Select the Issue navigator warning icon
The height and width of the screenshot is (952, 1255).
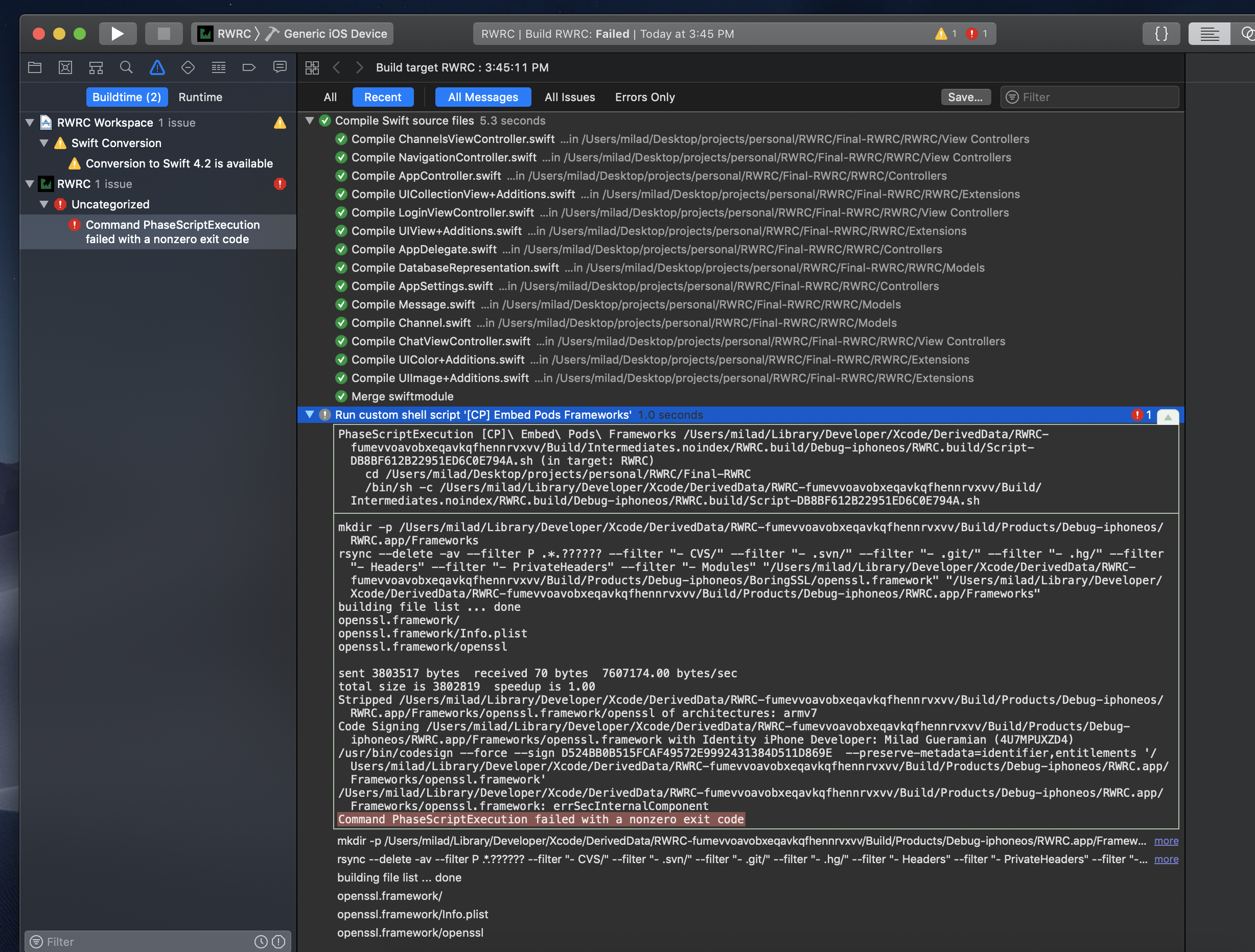pyautogui.click(x=157, y=67)
